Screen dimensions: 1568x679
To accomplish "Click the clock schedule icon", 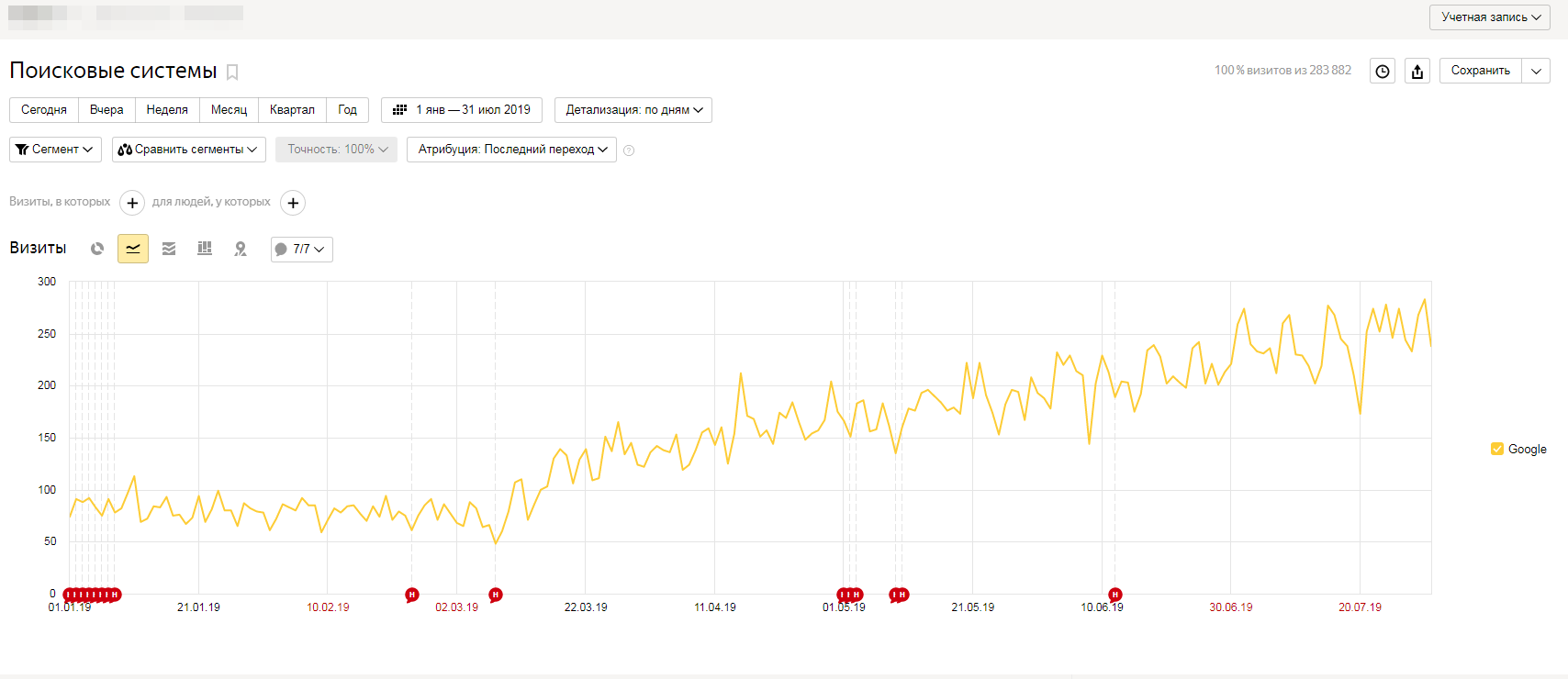I will pyautogui.click(x=1383, y=71).
